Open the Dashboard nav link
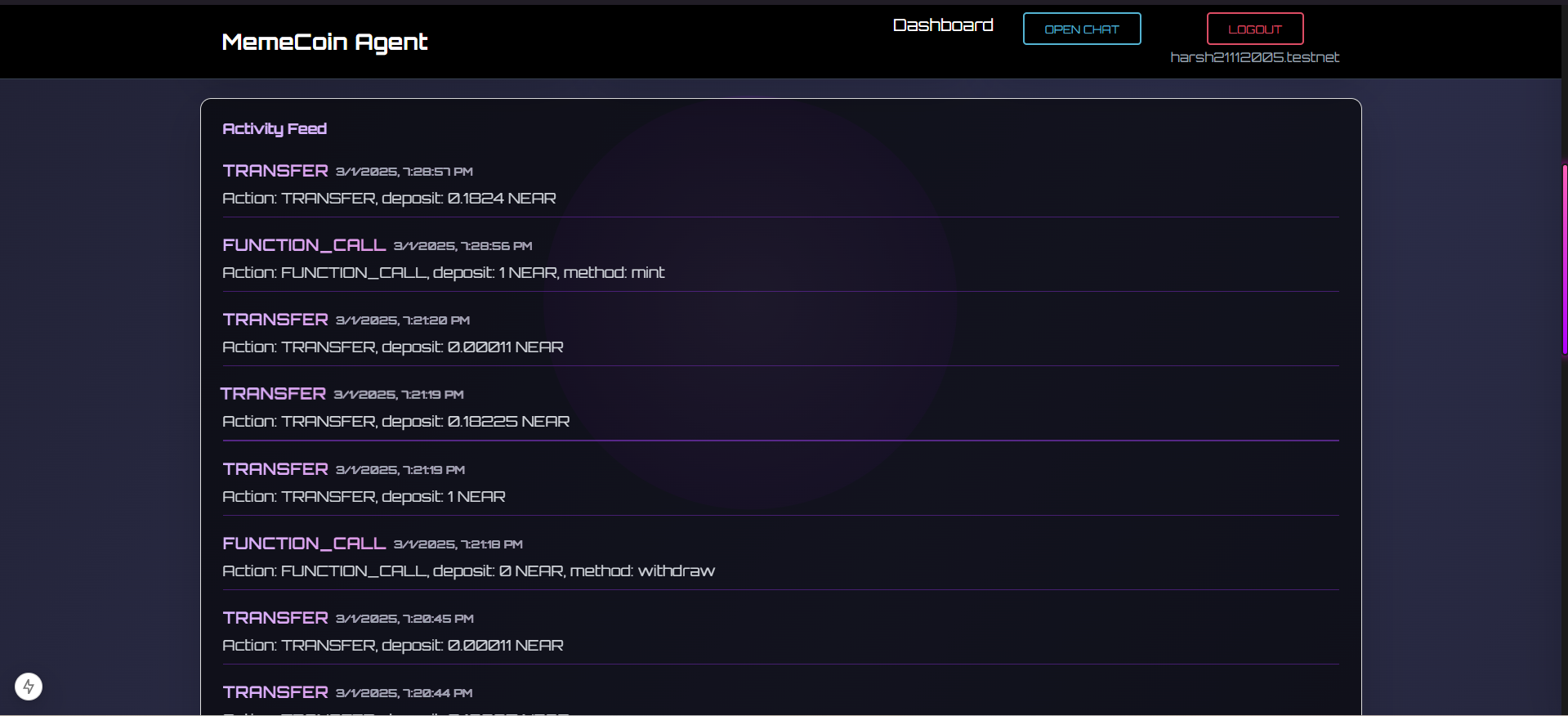The width and height of the screenshot is (1568, 716). point(943,25)
